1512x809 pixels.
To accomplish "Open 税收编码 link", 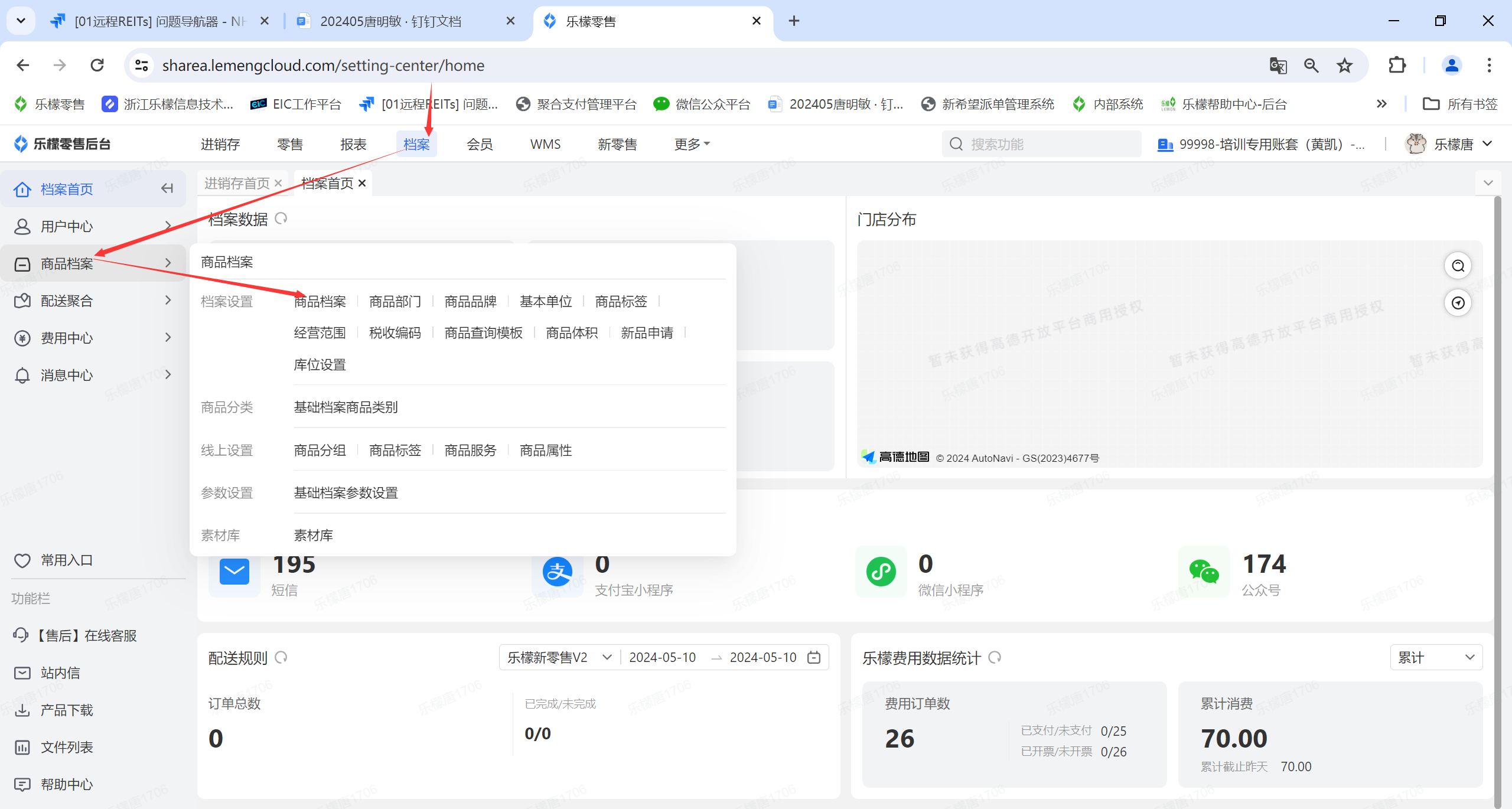I will [395, 333].
